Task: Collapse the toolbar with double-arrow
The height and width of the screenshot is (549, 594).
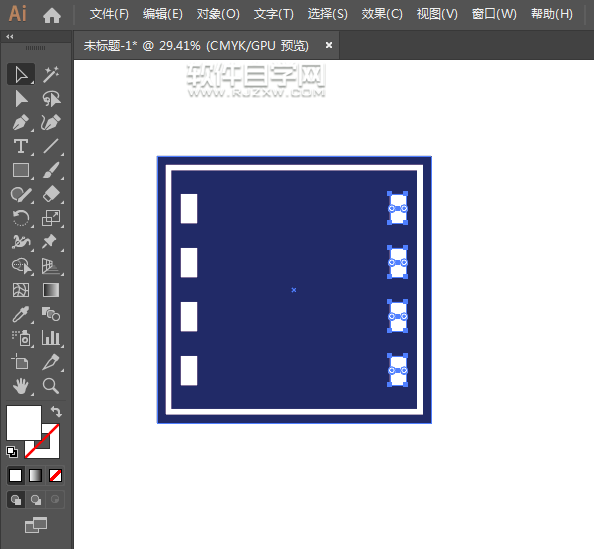Action: pyautogui.click(x=10, y=37)
